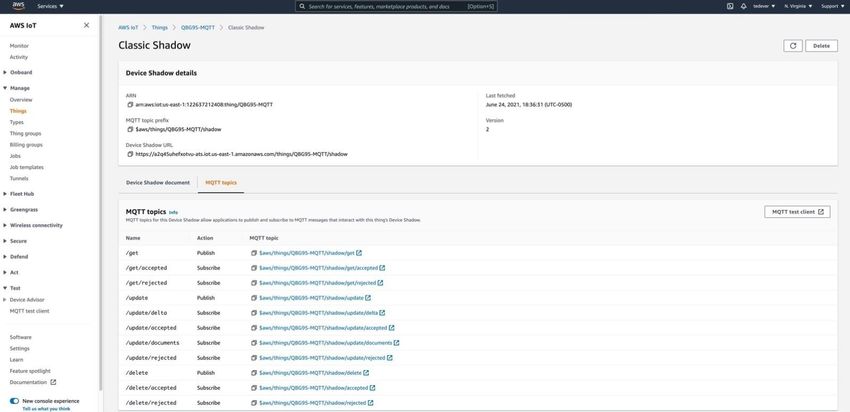Copy the shadow/update/documents topic

[254, 343]
